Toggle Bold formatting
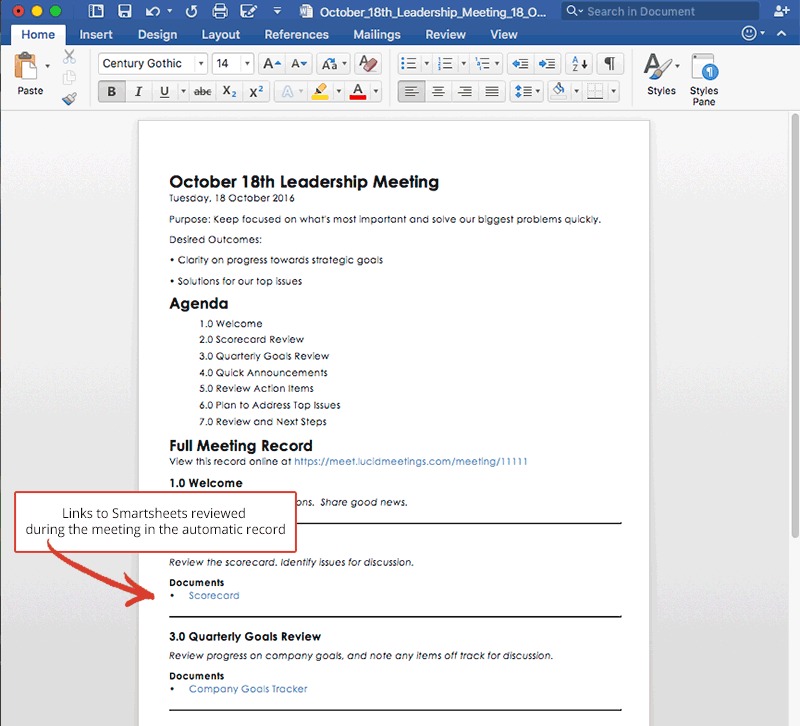This screenshot has height=726, width=800. pyautogui.click(x=111, y=91)
